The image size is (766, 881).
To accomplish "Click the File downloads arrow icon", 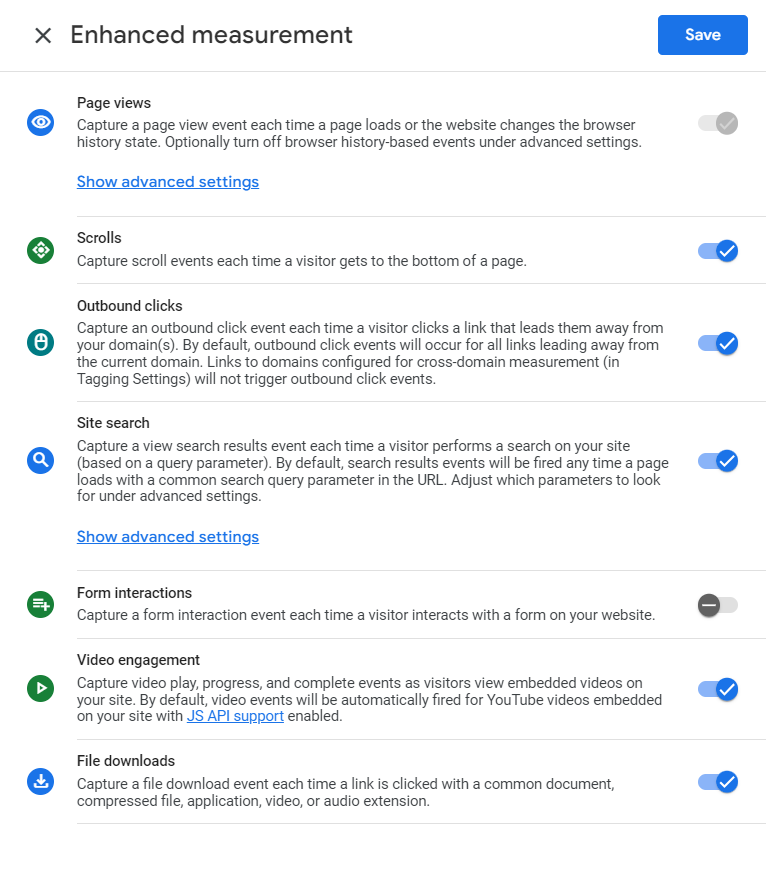I will coord(40,782).
